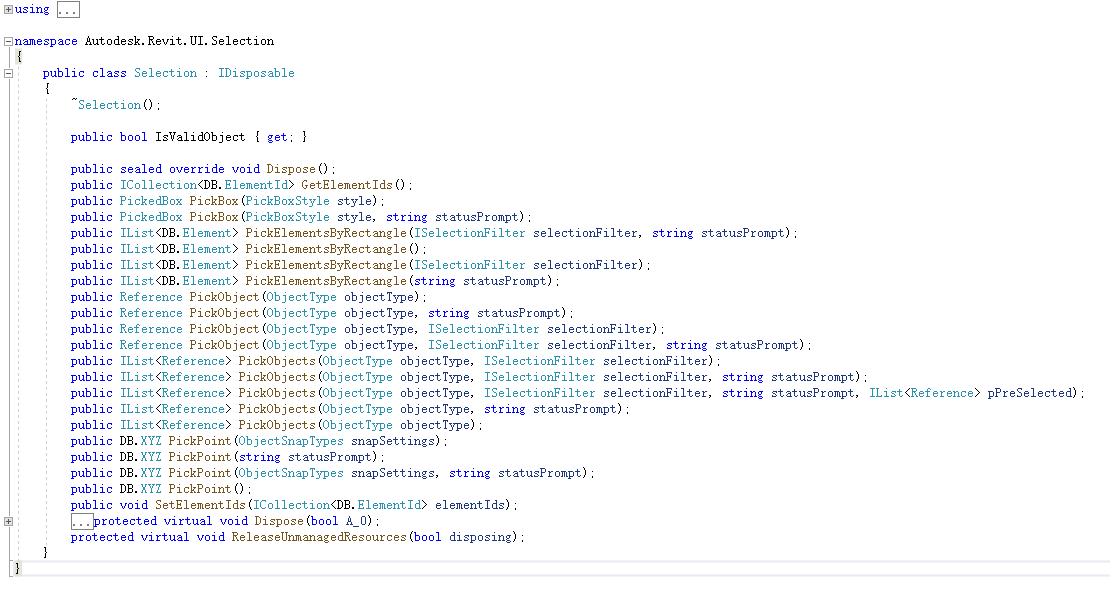Click the ellipsis box beside using

(x=68, y=10)
